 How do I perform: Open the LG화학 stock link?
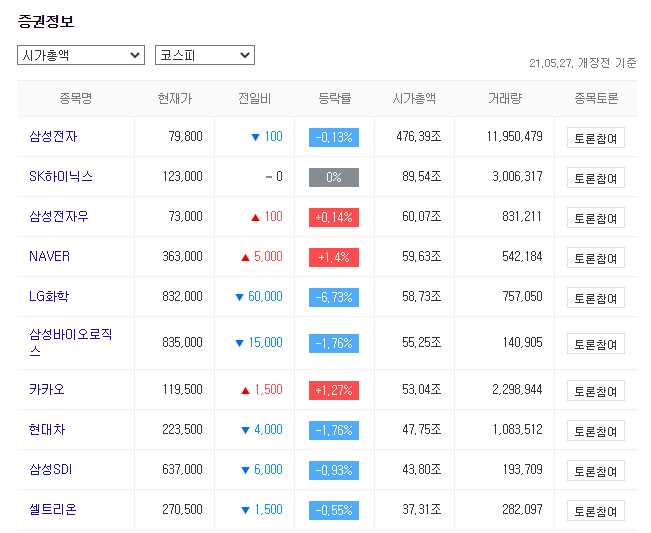[x=49, y=296]
